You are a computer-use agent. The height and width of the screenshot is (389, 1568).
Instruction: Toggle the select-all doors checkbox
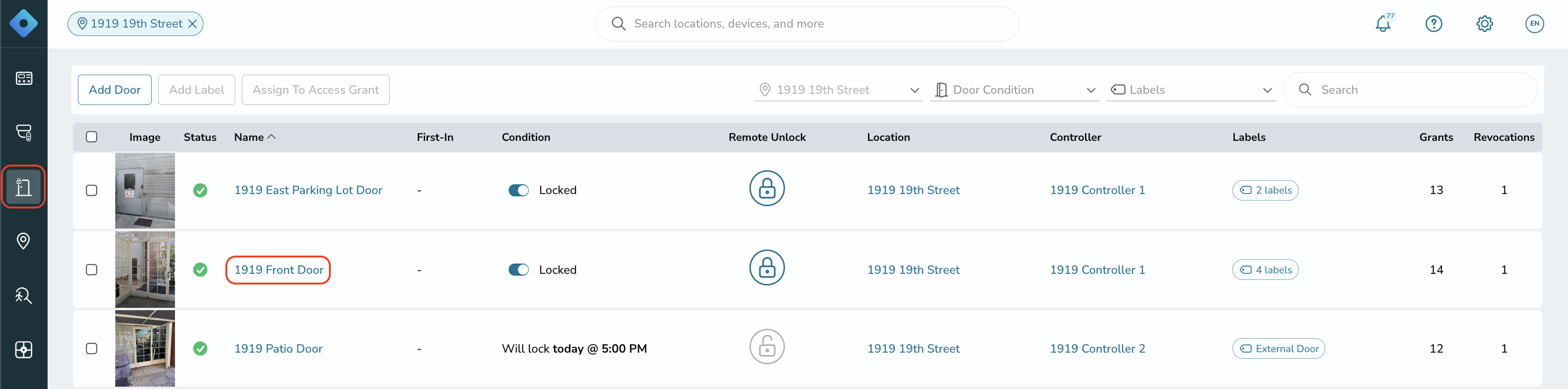92,137
